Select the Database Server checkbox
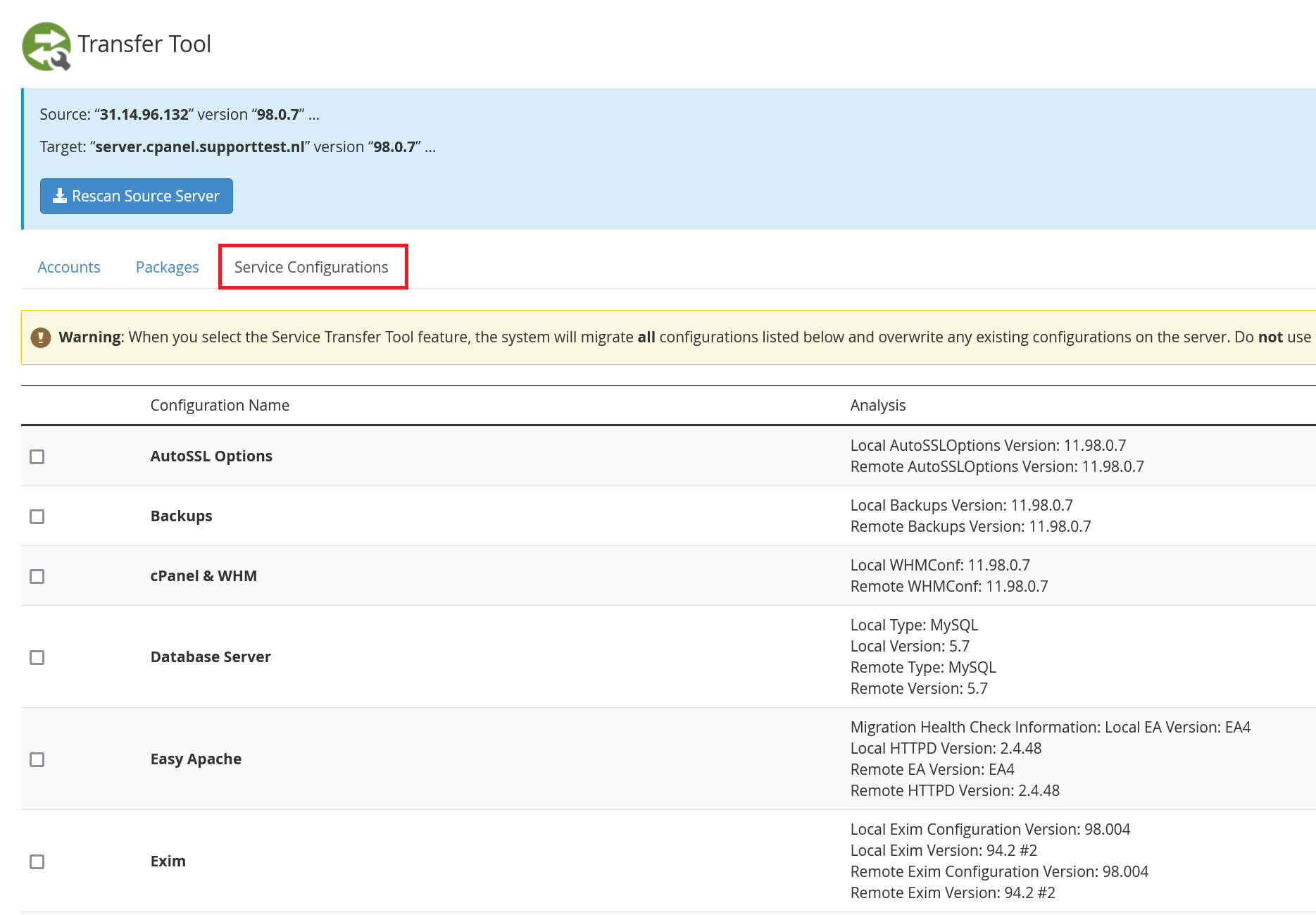Viewport: 1316px width, 915px height. tap(37, 657)
